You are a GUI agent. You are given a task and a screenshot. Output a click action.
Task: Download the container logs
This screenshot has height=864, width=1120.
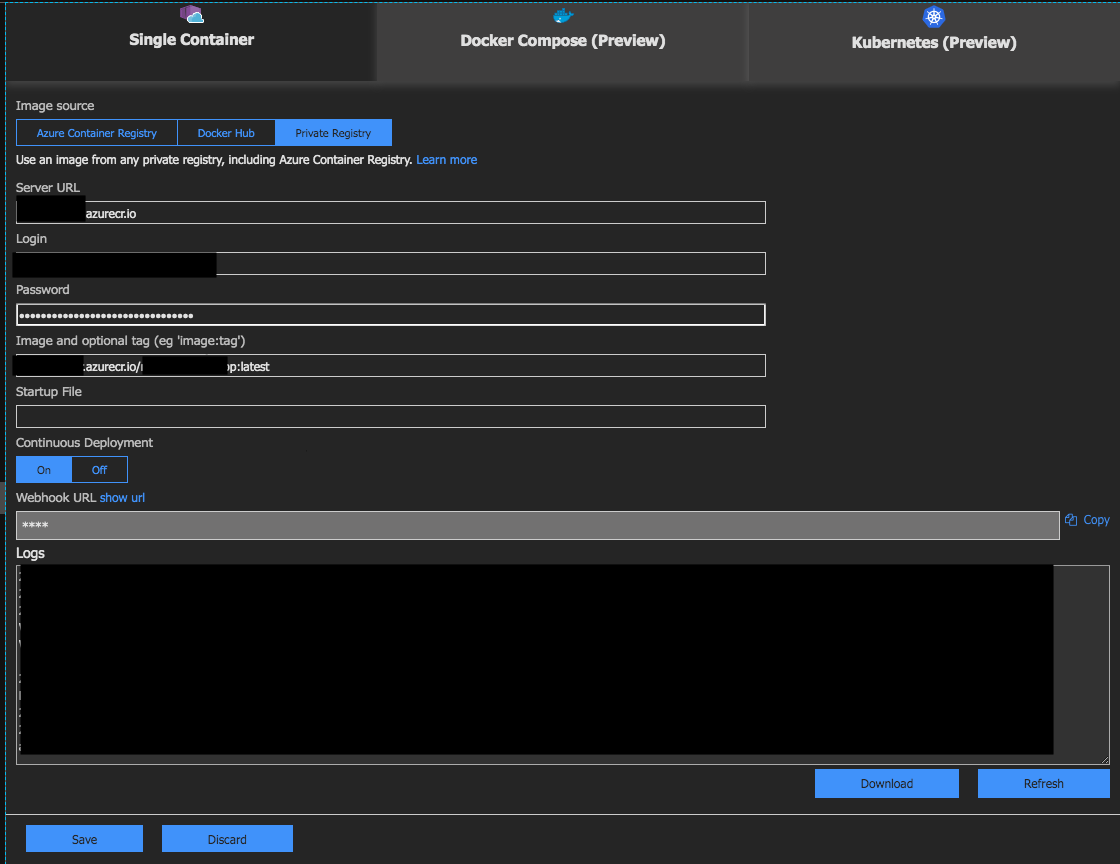[x=886, y=783]
